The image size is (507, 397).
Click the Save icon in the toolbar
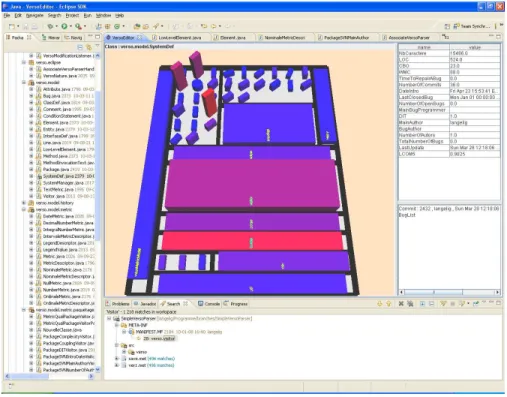tap(26, 26)
